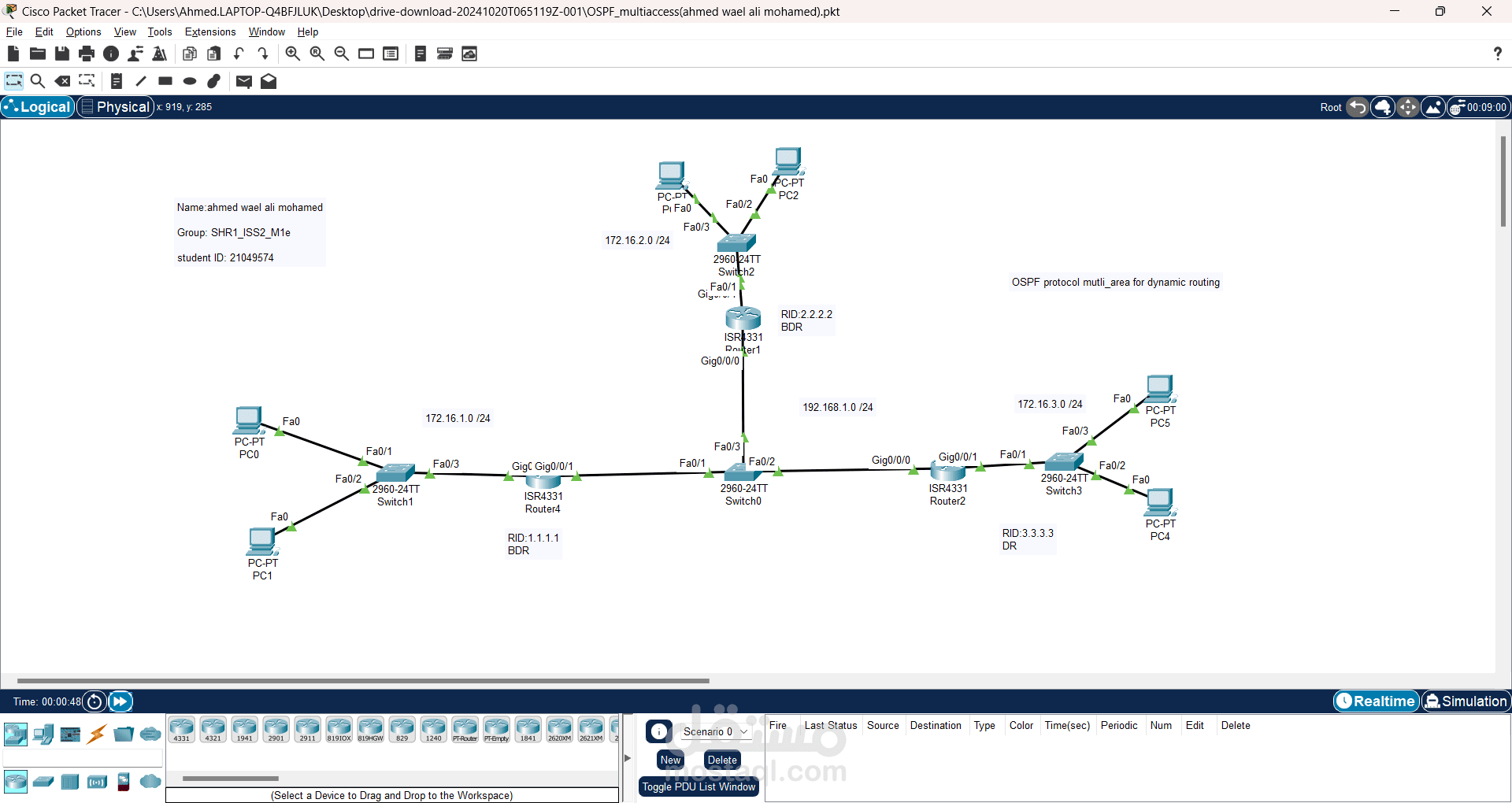The width and height of the screenshot is (1512, 803).
Task: Place a note with the Note tool
Action: (116, 81)
